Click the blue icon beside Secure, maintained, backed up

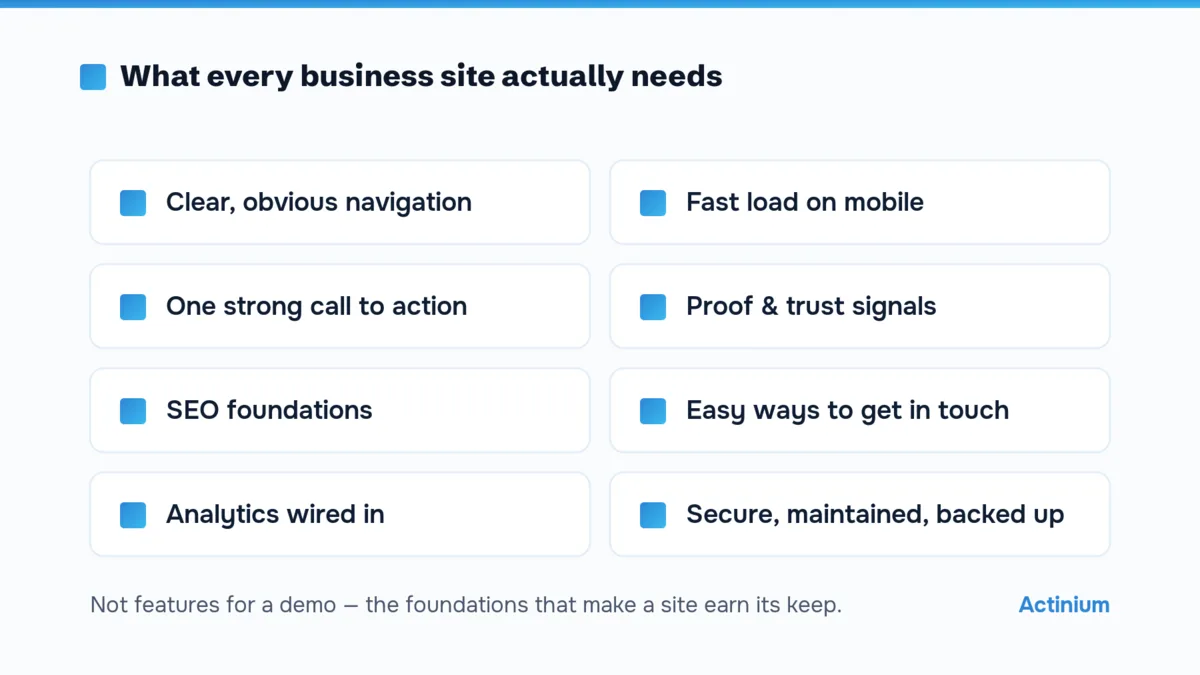point(653,515)
